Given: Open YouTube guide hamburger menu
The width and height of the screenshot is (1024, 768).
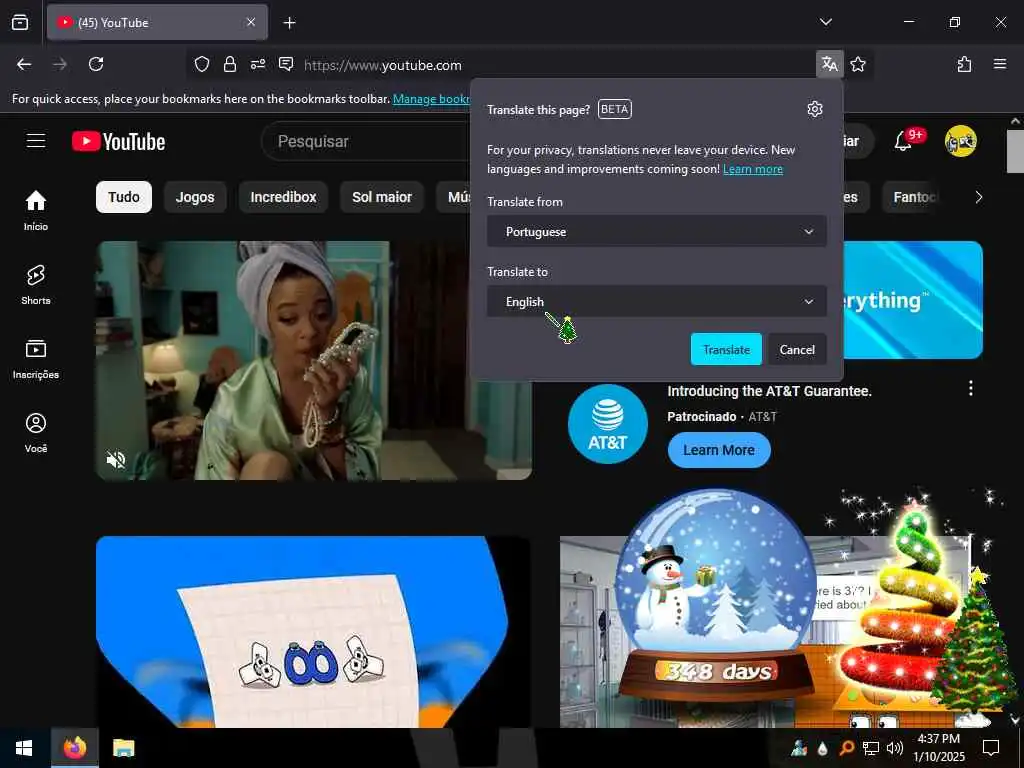Looking at the screenshot, I should click(36, 141).
